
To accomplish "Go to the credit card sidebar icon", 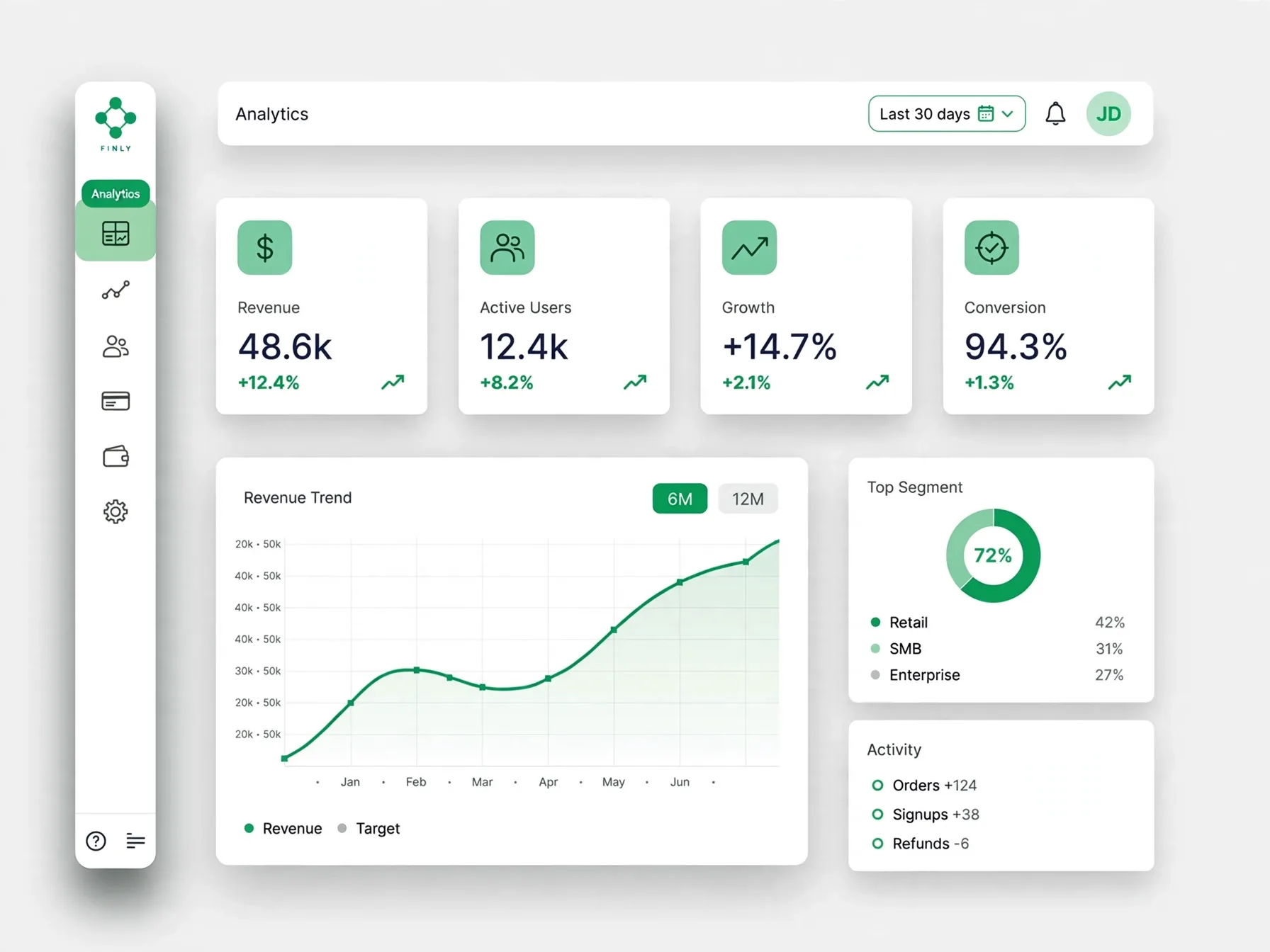I will 116,401.
